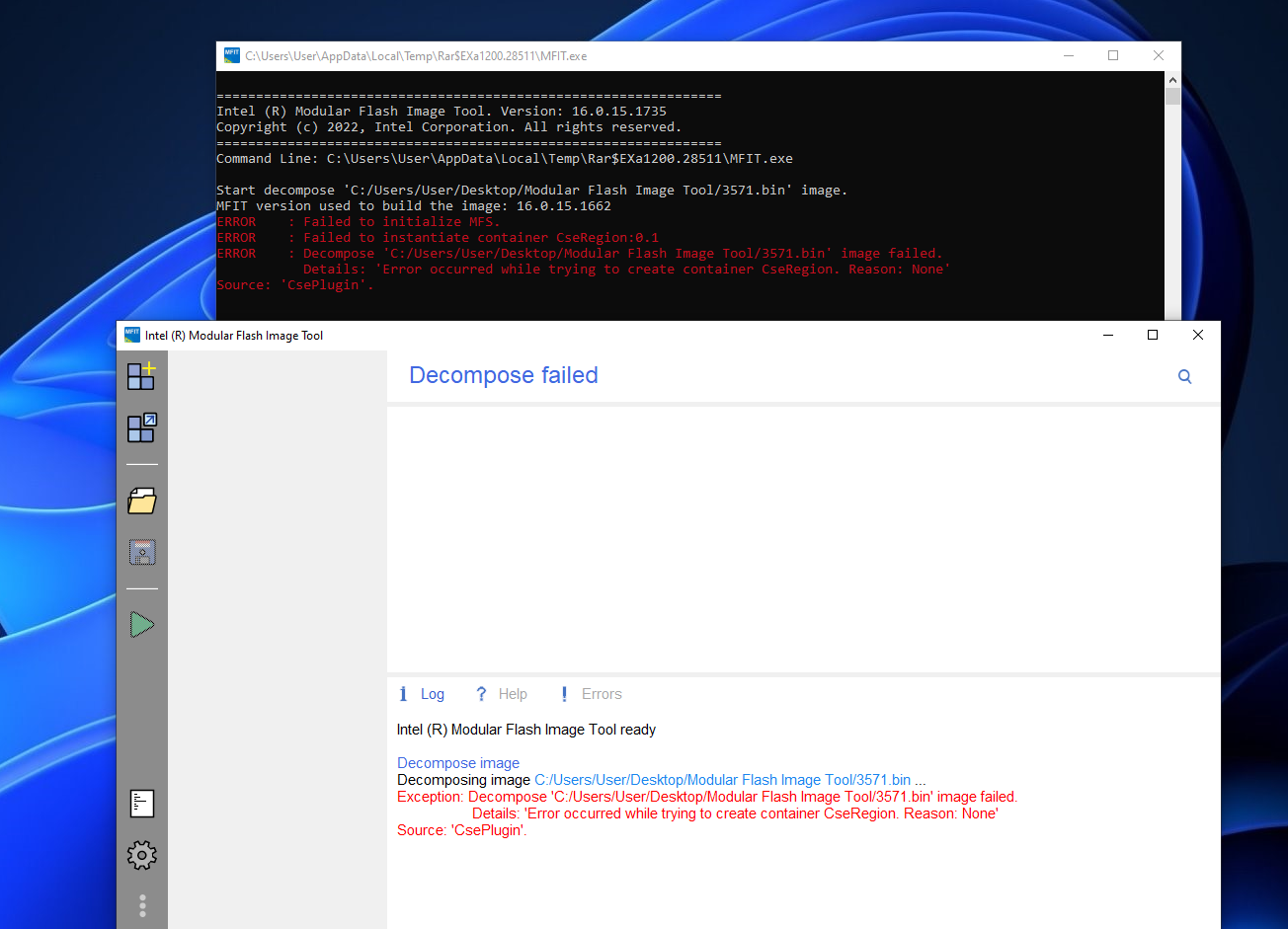Click 'Failed to instantiate container CseRegion:0.1' error
Viewport: 1288px width, 929px height.
[438, 238]
